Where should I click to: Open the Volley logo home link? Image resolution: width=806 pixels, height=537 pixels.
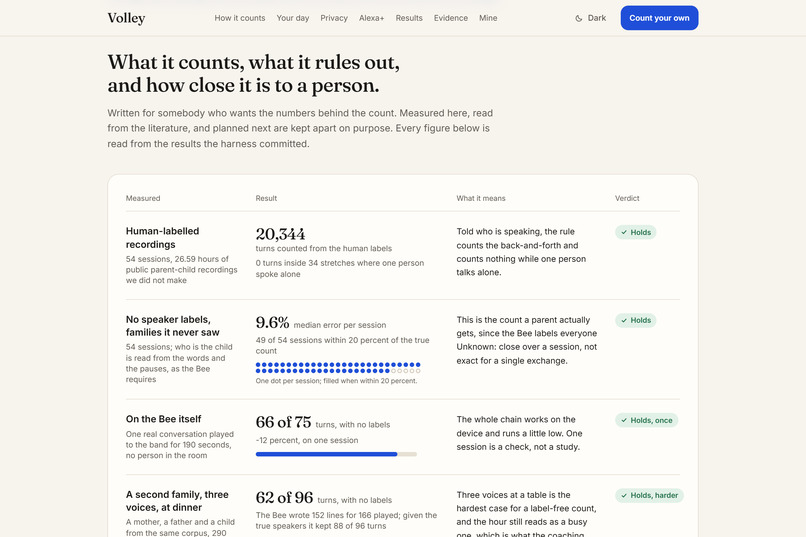[126, 18]
